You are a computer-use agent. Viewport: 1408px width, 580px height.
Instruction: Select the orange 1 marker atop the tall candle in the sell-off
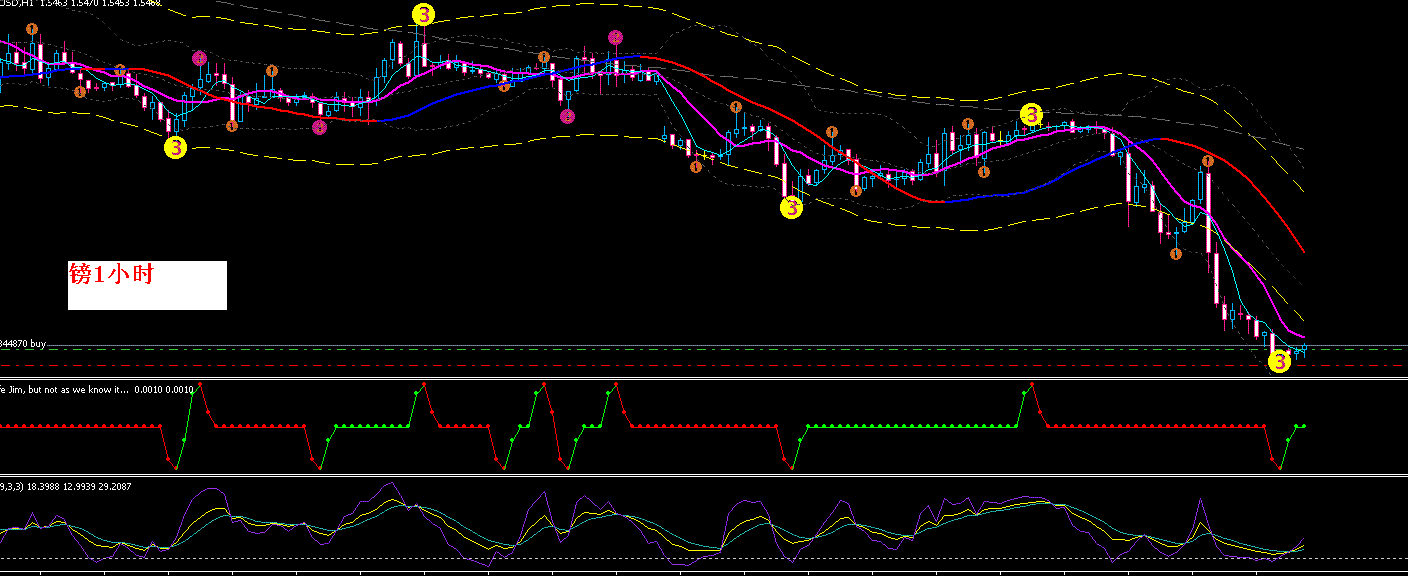(x=1208, y=160)
